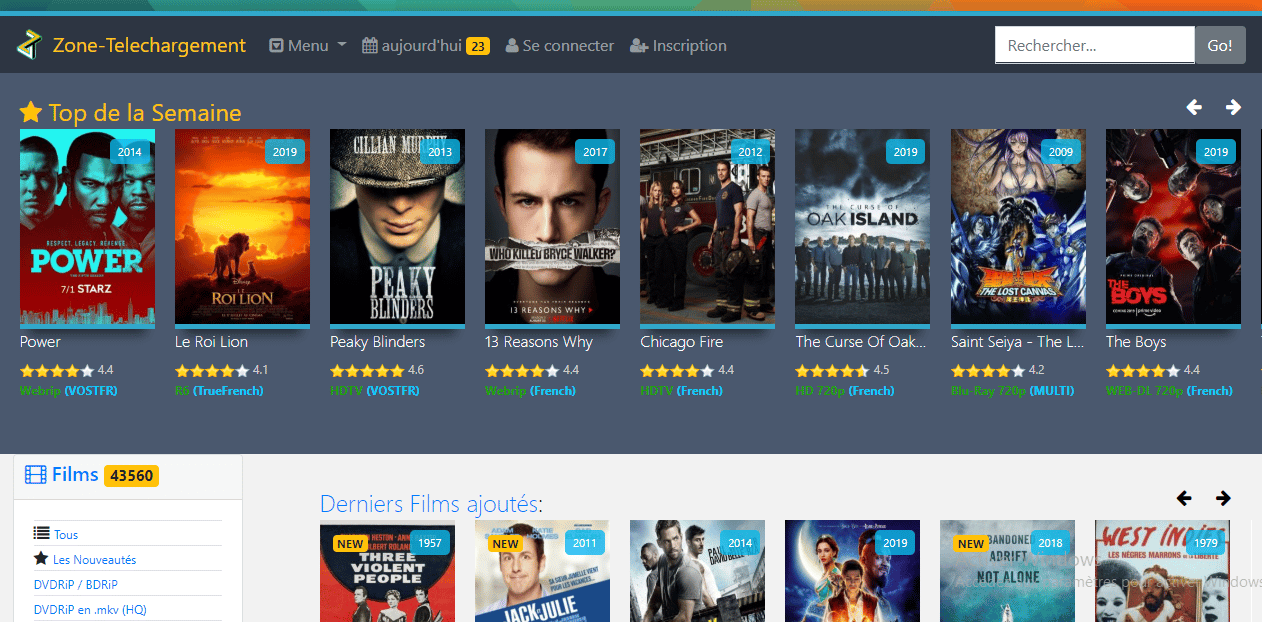The width and height of the screenshot is (1262, 622).
Task: Click the Zone-Telechargement logo icon
Action: [29, 45]
